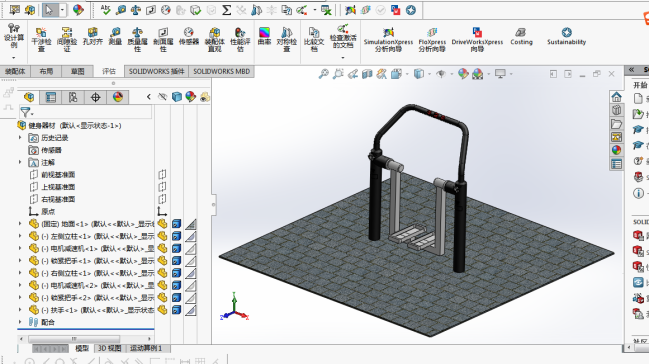This screenshot has height=364, width=649.
Task: Open ConfigurationManager tab icon
Action: [73, 97]
